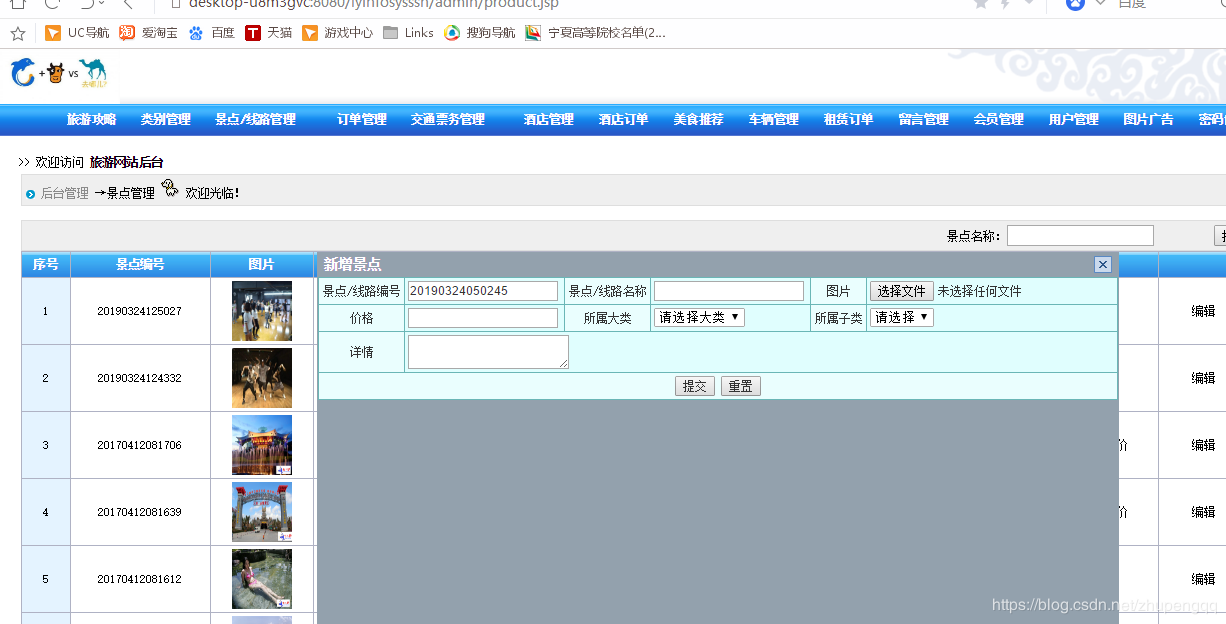
Task: Open the 酒店管理 menu
Action: coord(548,119)
